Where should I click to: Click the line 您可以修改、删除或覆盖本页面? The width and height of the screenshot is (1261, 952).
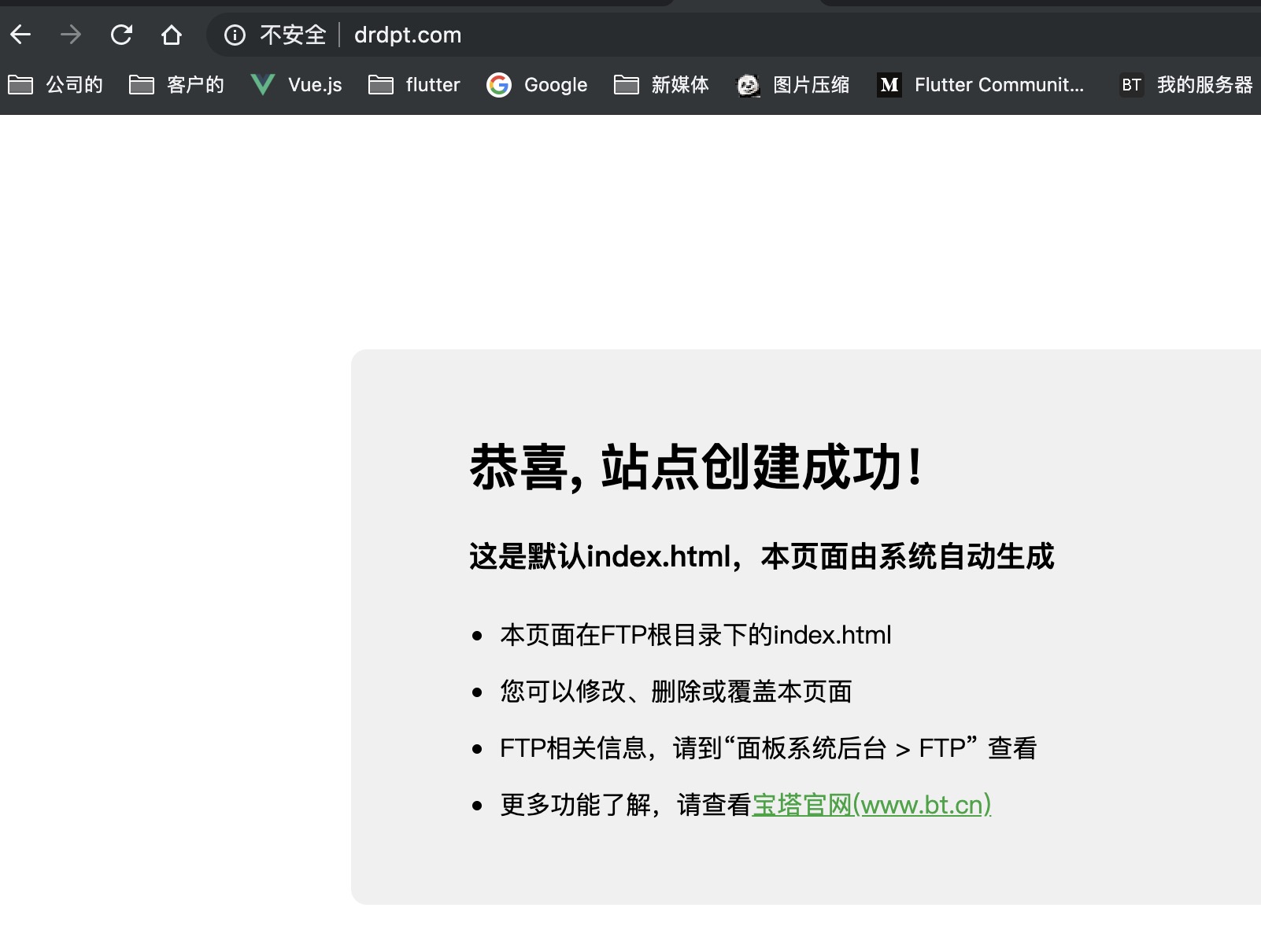tap(676, 692)
